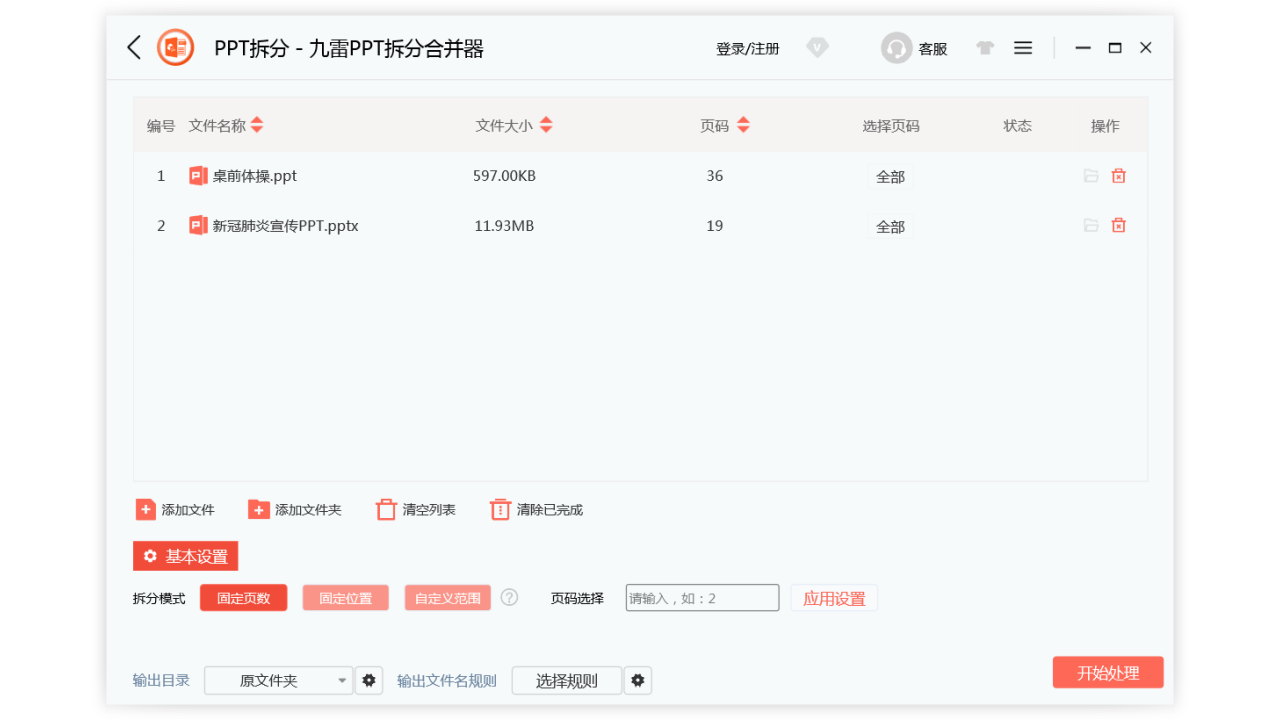This screenshot has width=1280, height=720.
Task: Click the VIP icon in the title bar
Action: pyautogui.click(x=817, y=47)
